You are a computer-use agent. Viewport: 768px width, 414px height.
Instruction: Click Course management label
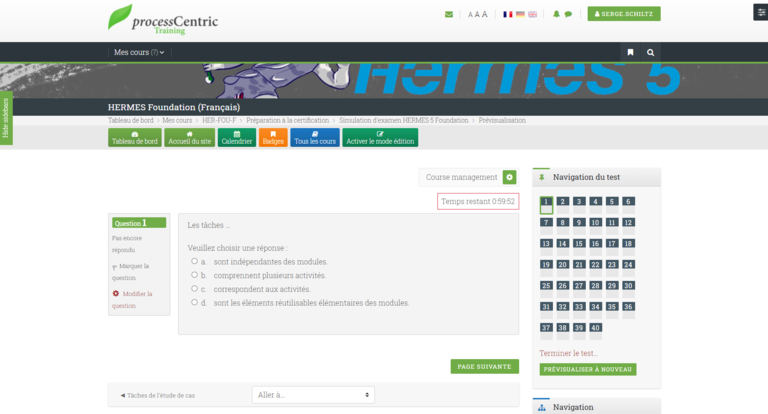click(x=461, y=177)
